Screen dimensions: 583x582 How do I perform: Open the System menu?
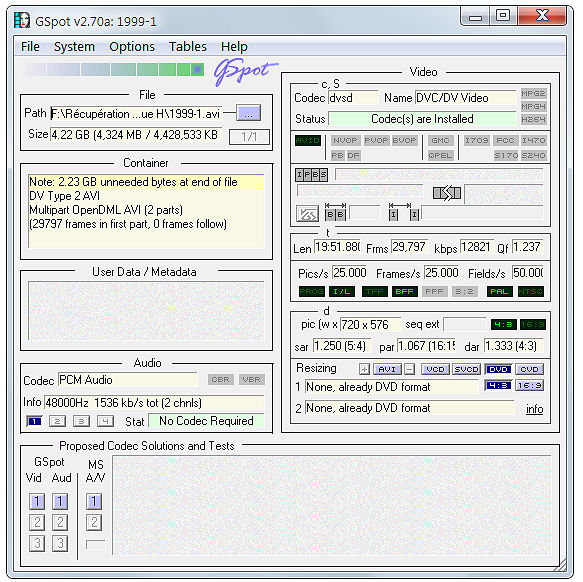74,47
